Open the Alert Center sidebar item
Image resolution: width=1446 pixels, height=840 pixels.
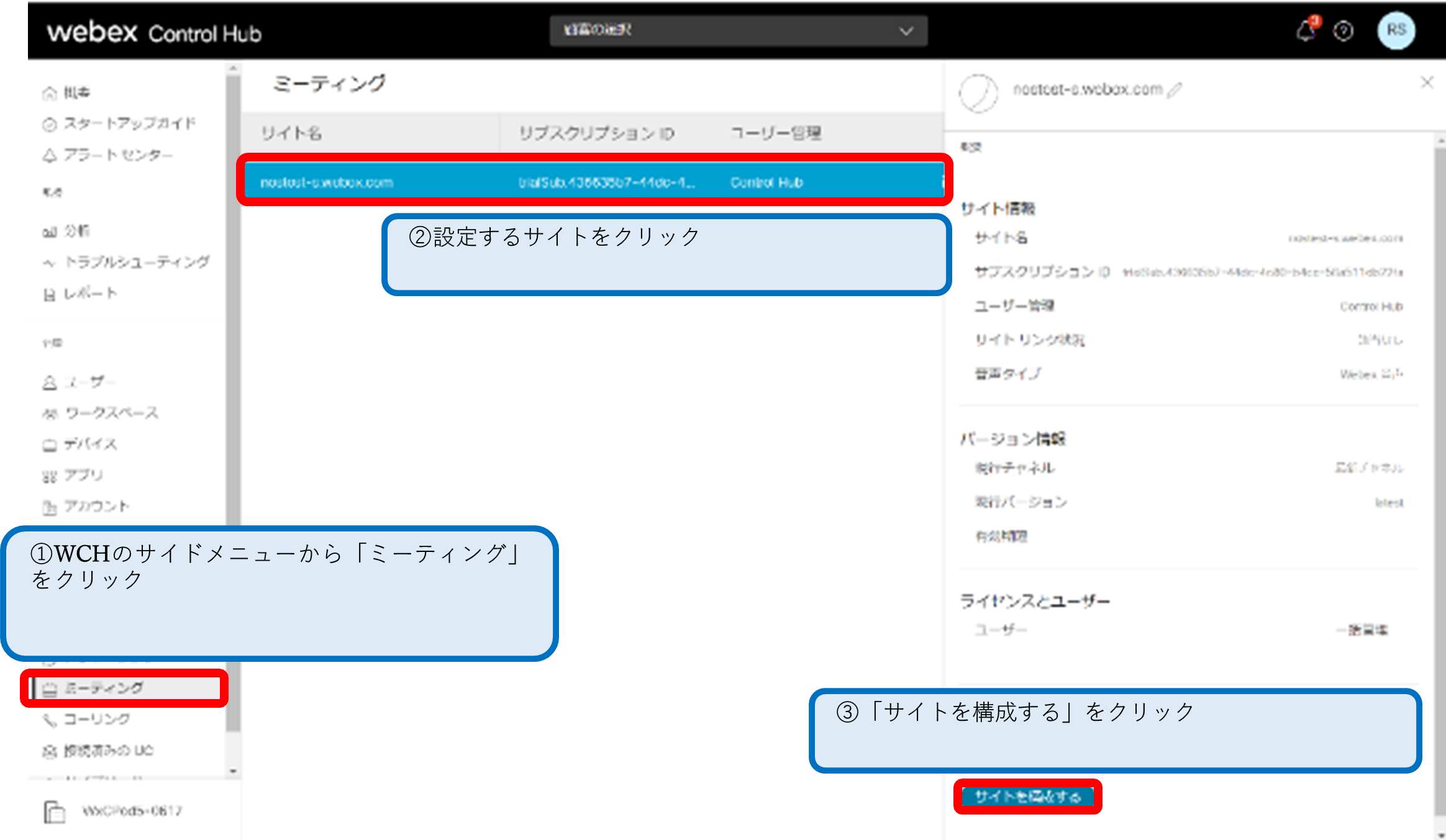point(107,155)
